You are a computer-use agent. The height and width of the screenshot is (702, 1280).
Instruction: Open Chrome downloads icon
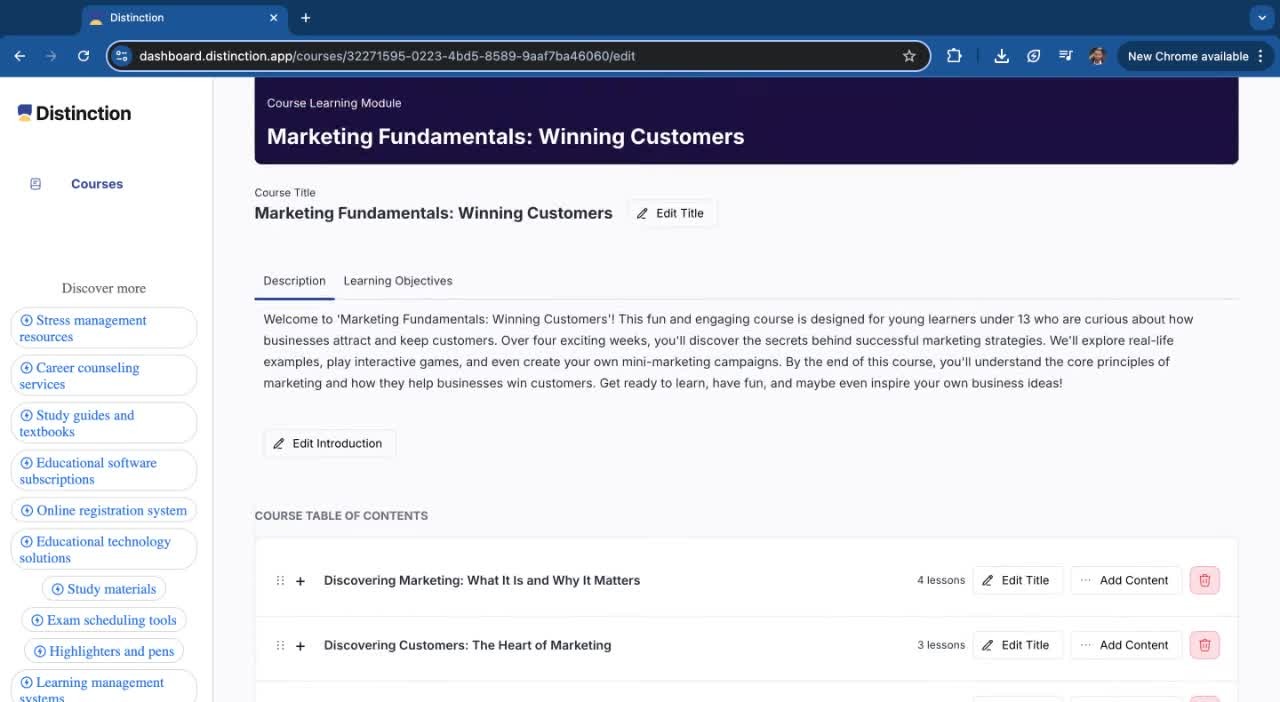coord(1001,56)
